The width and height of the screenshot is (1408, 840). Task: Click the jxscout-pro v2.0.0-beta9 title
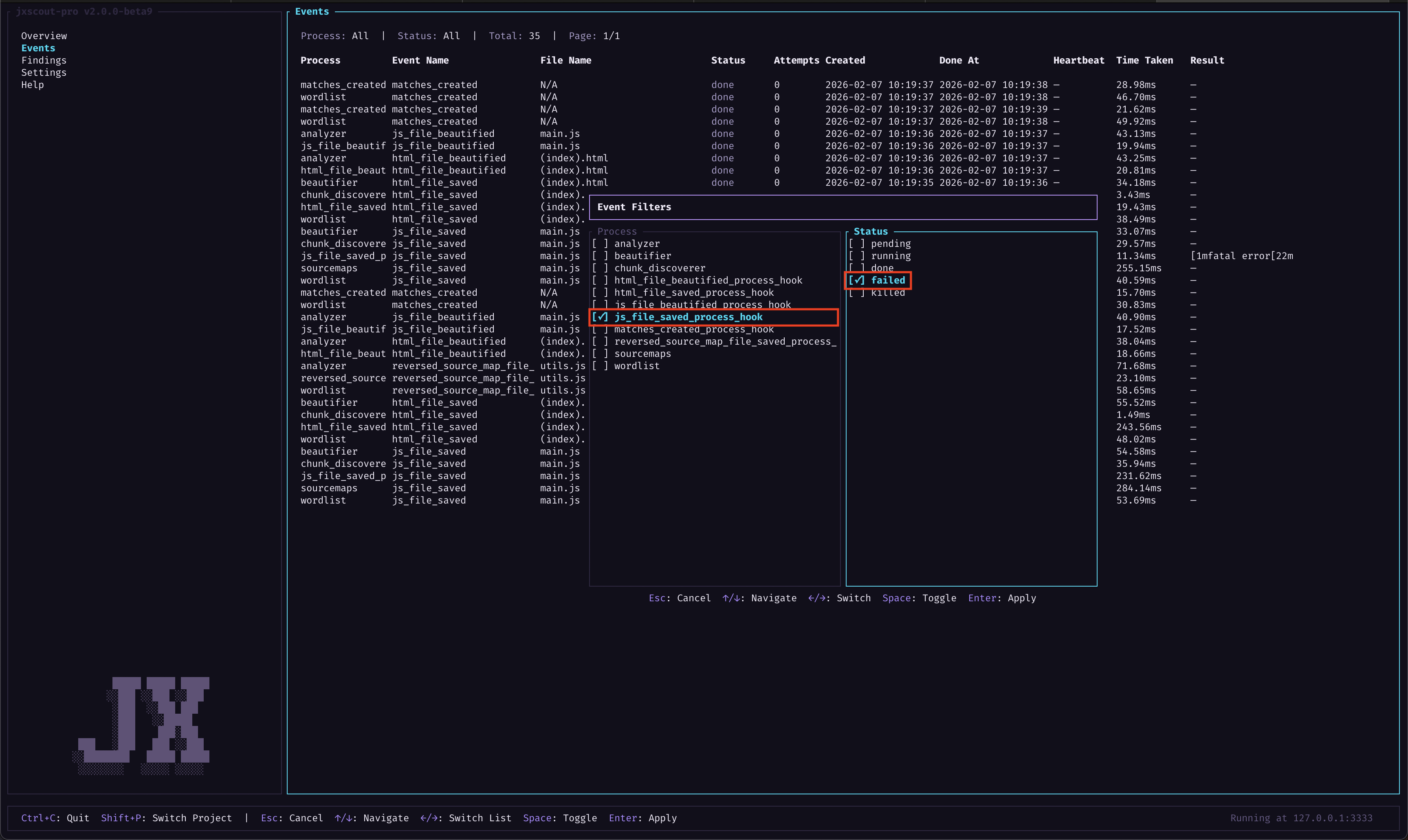coord(84,11)
